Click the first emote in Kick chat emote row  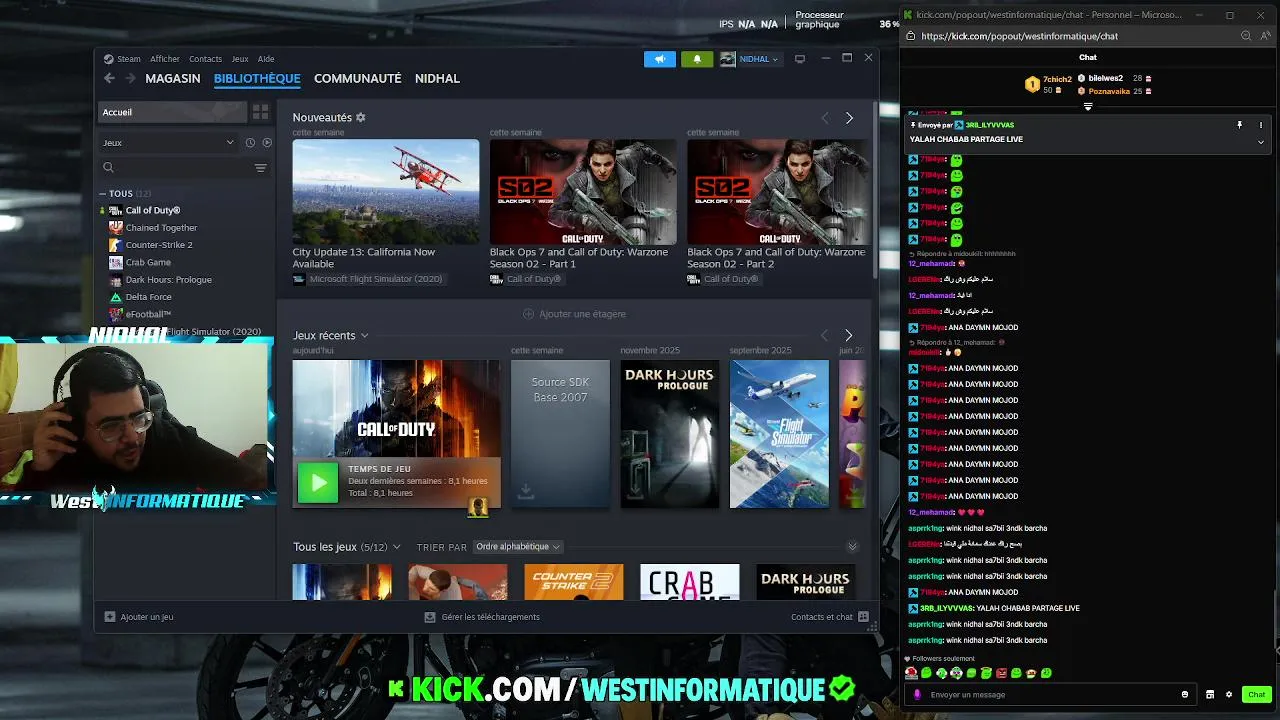911,674
